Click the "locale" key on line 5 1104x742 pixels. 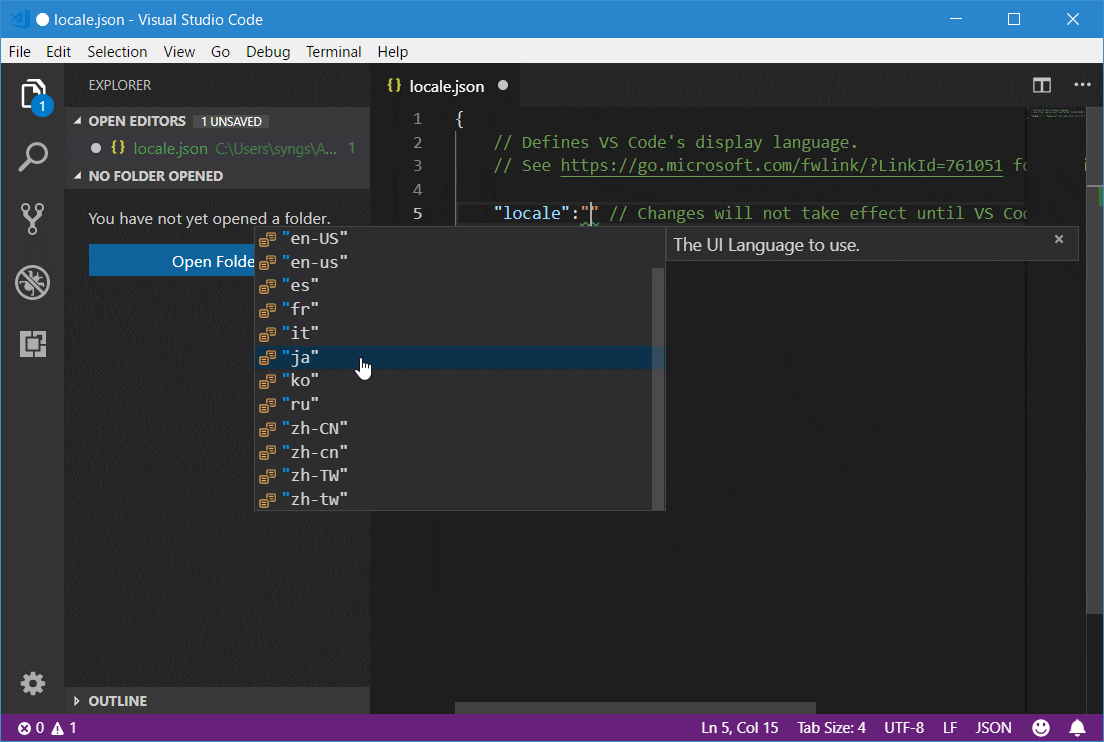(532, 213)
